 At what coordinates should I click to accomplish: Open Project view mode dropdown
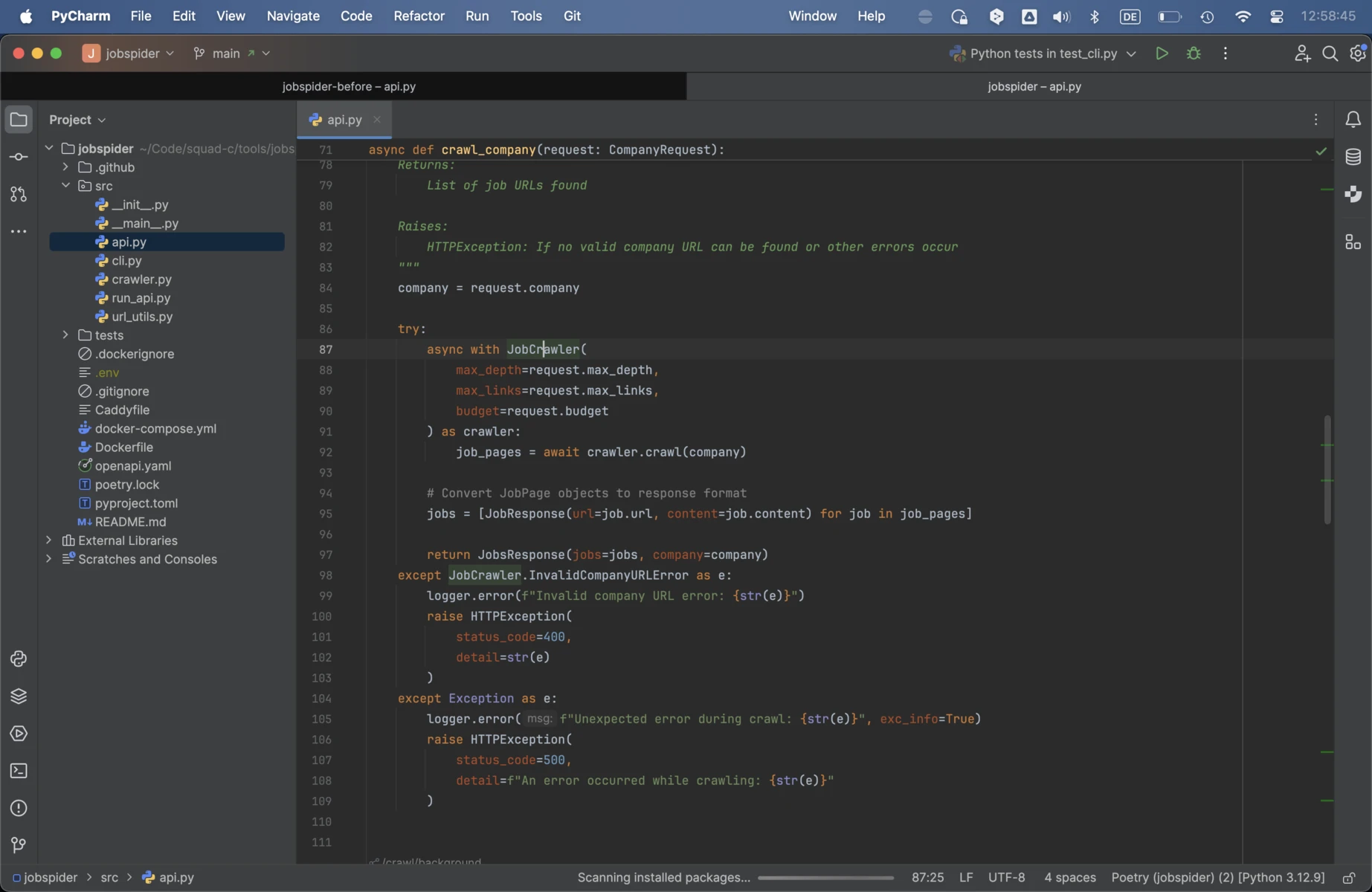click(x=77, y=120)
